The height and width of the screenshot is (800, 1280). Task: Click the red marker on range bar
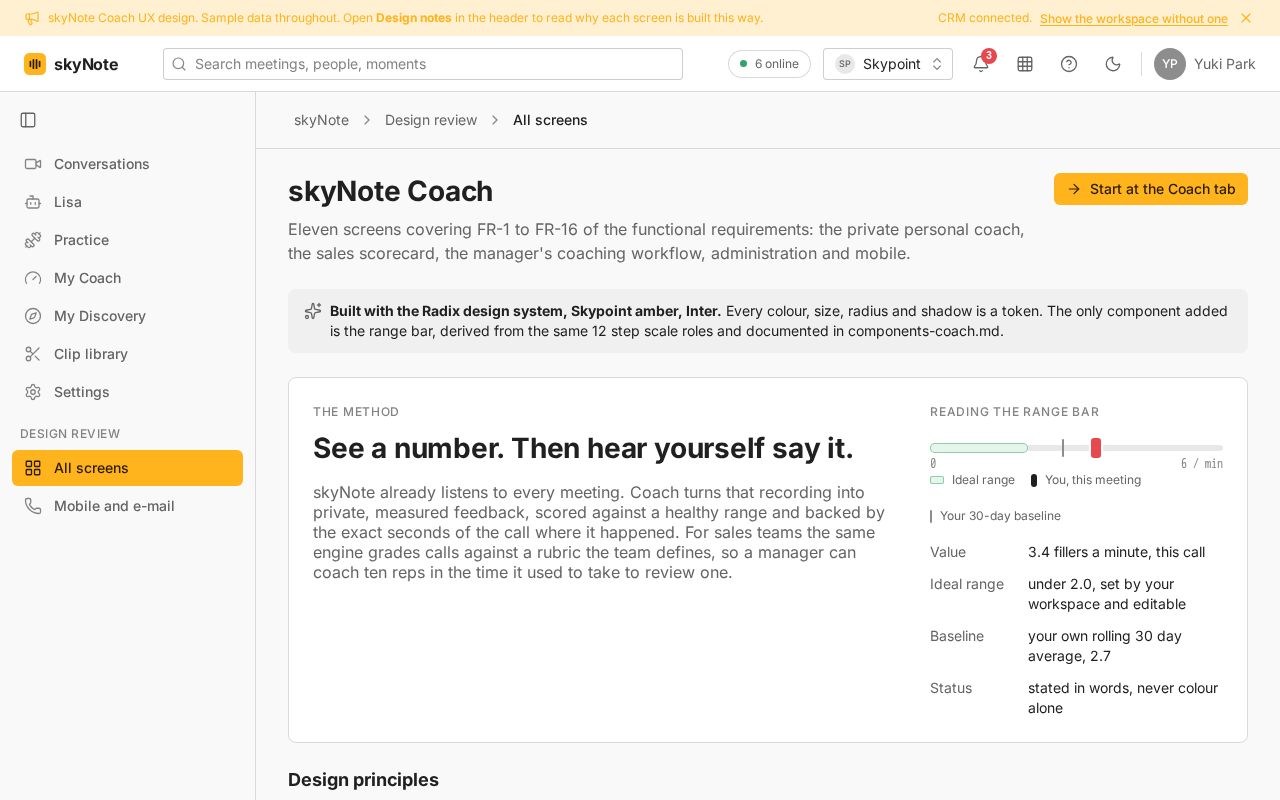[x=1096, y=448]
